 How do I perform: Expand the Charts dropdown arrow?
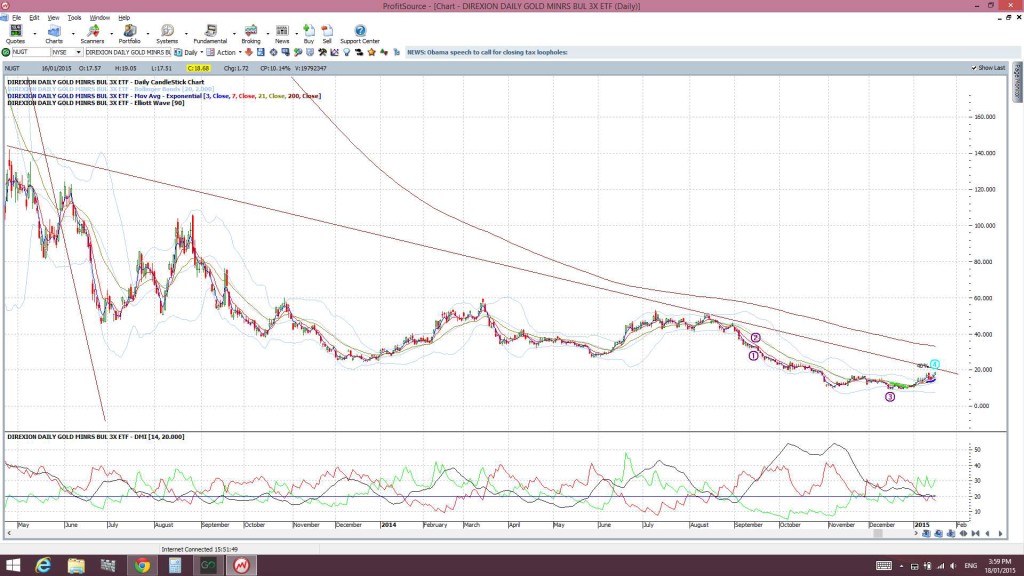coord(72,34)
